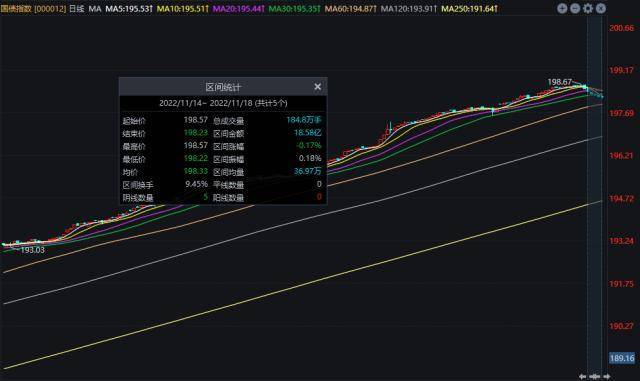Click the MA10:195.51 indicator value
Viewport: 640px width, 381px height.
click(183, 9)
